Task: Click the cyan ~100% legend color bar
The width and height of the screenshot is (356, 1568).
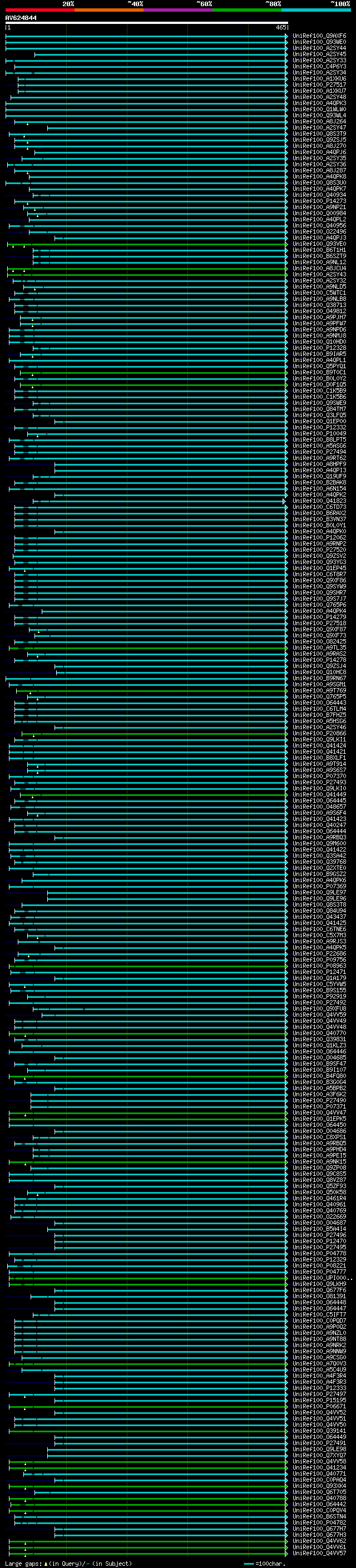Action: [317, 10]
